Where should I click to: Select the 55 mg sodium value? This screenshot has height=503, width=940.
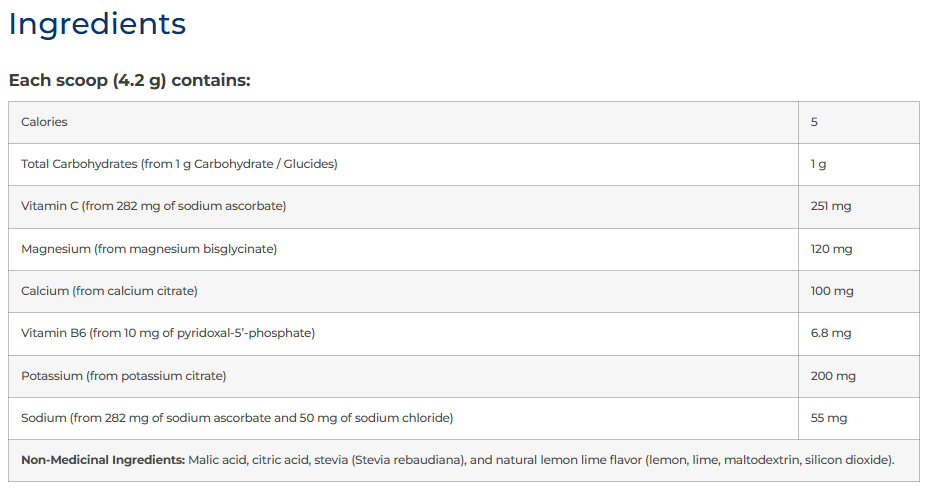coord(829,418)
